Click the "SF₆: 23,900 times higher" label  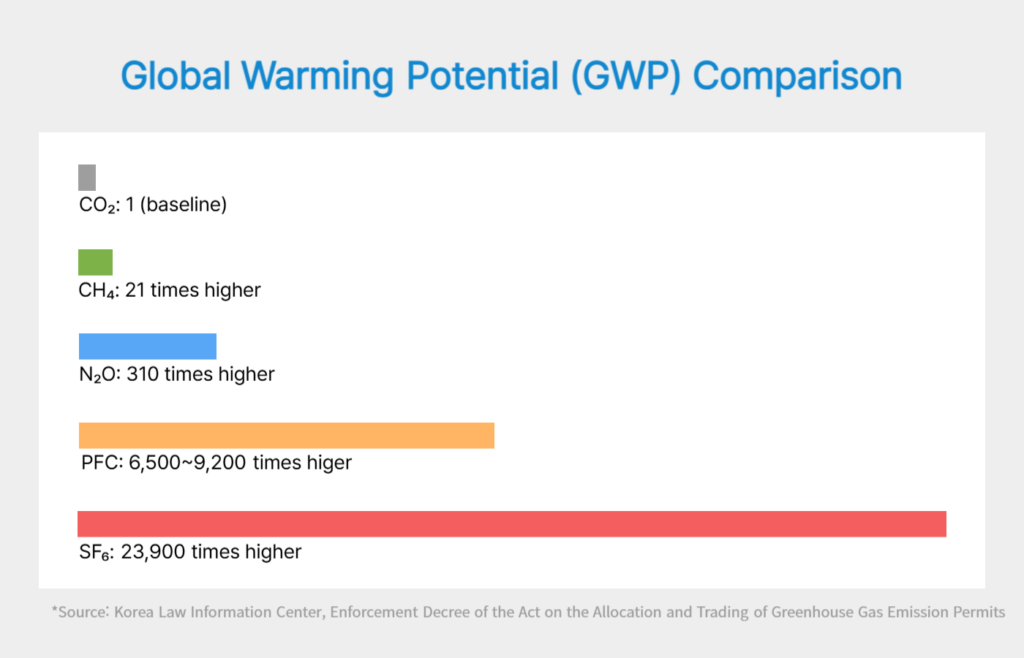coord(190,551)
